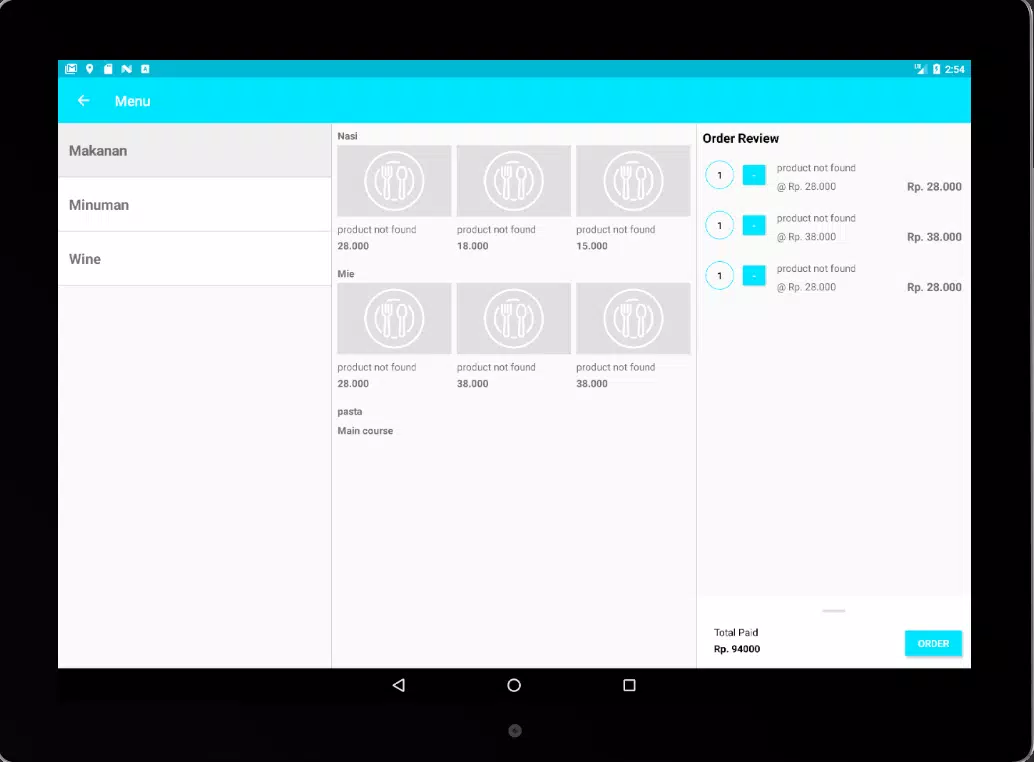The image size is (1034, 762).
Task: Switch to the Minuman category
Action: [x=194, y=205]
